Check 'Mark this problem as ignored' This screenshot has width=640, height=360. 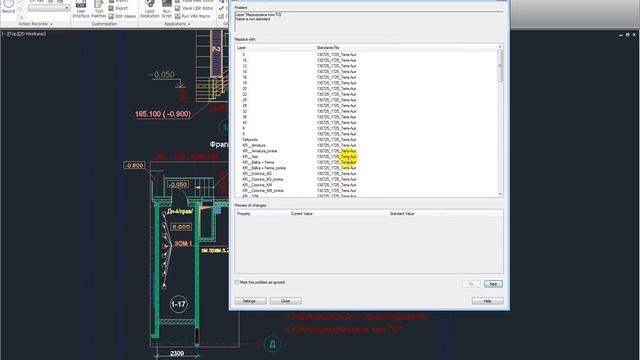coord(237,282)
